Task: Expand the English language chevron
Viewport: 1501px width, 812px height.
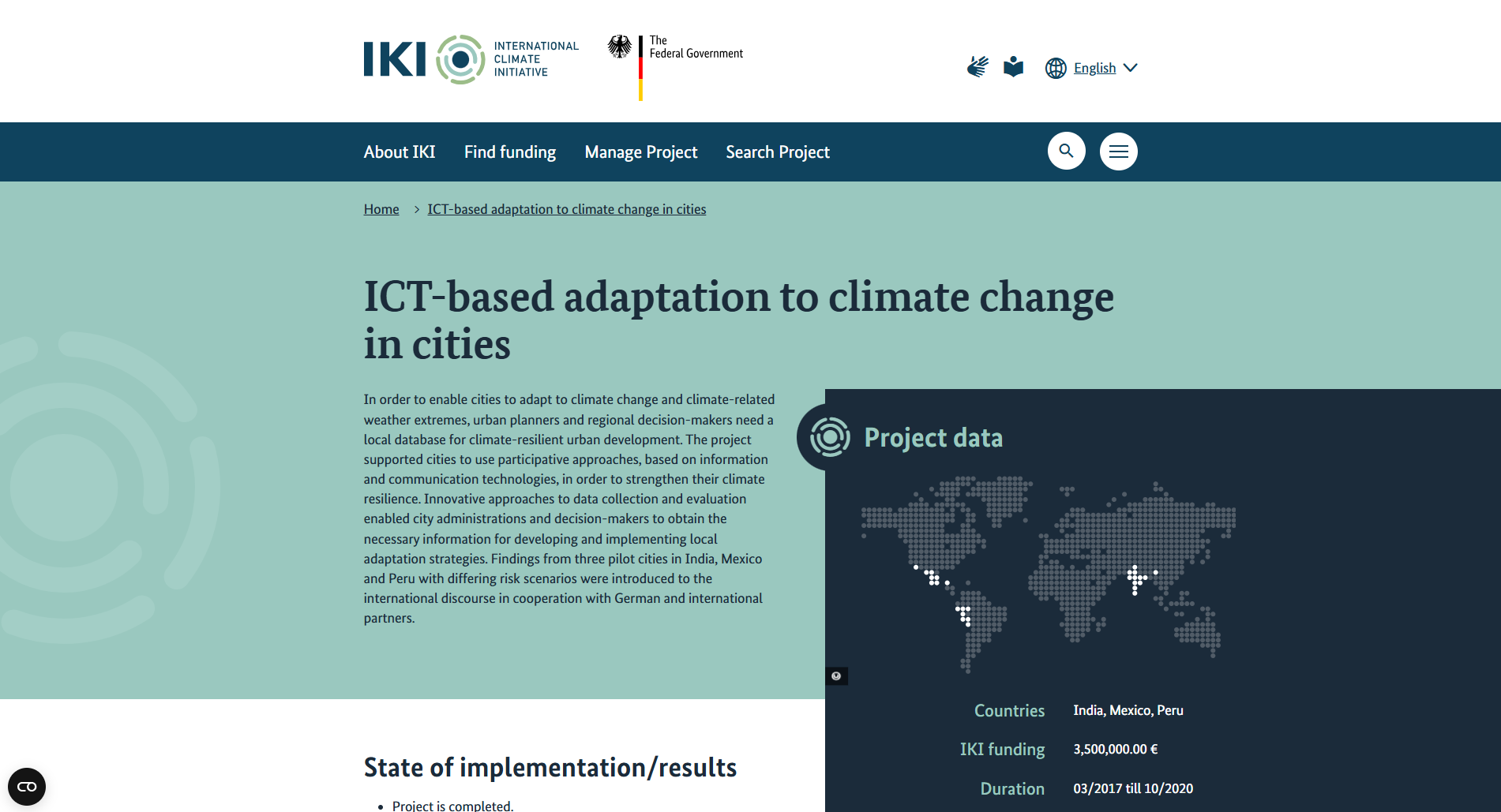Action: point(1131,68)
